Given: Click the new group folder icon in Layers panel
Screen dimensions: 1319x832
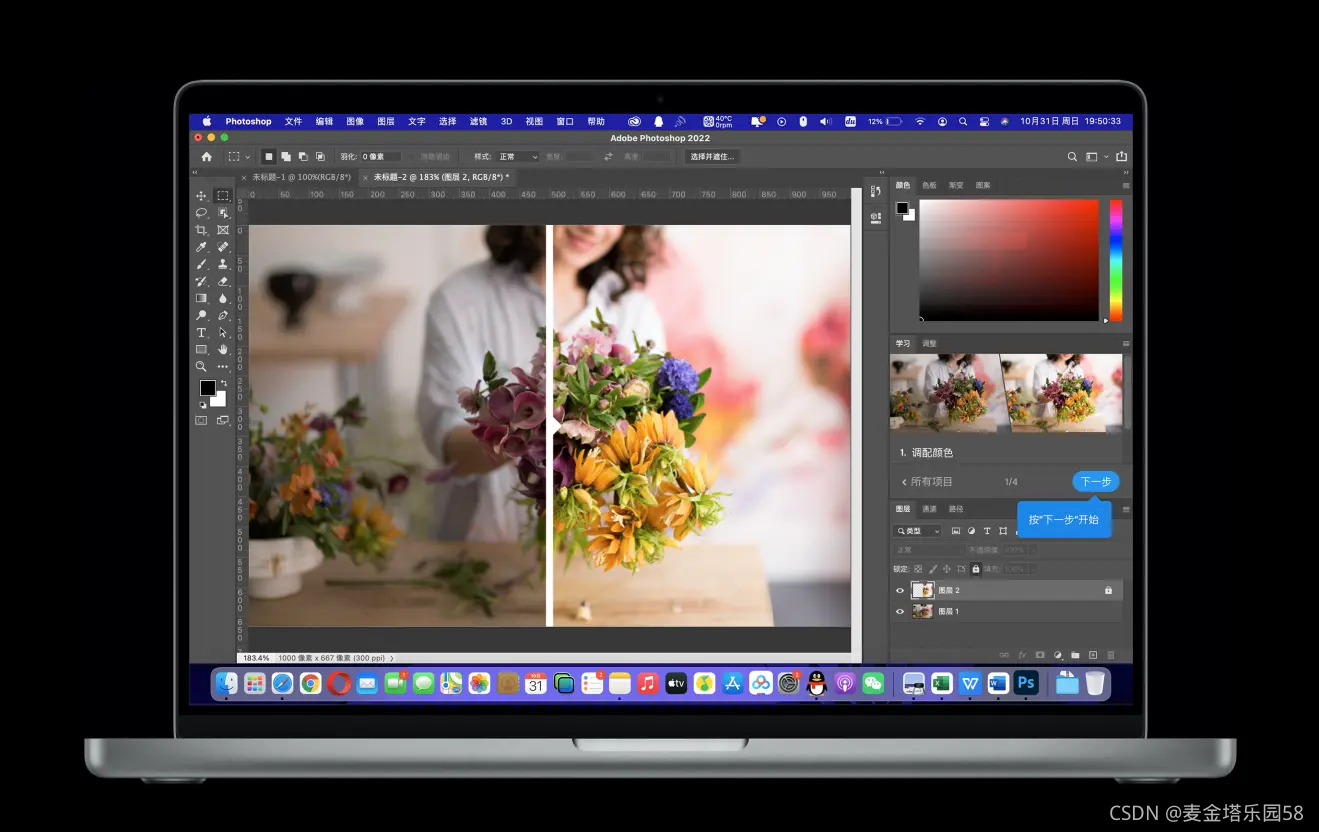Looking at the screenshot, I should [1075, 655].
